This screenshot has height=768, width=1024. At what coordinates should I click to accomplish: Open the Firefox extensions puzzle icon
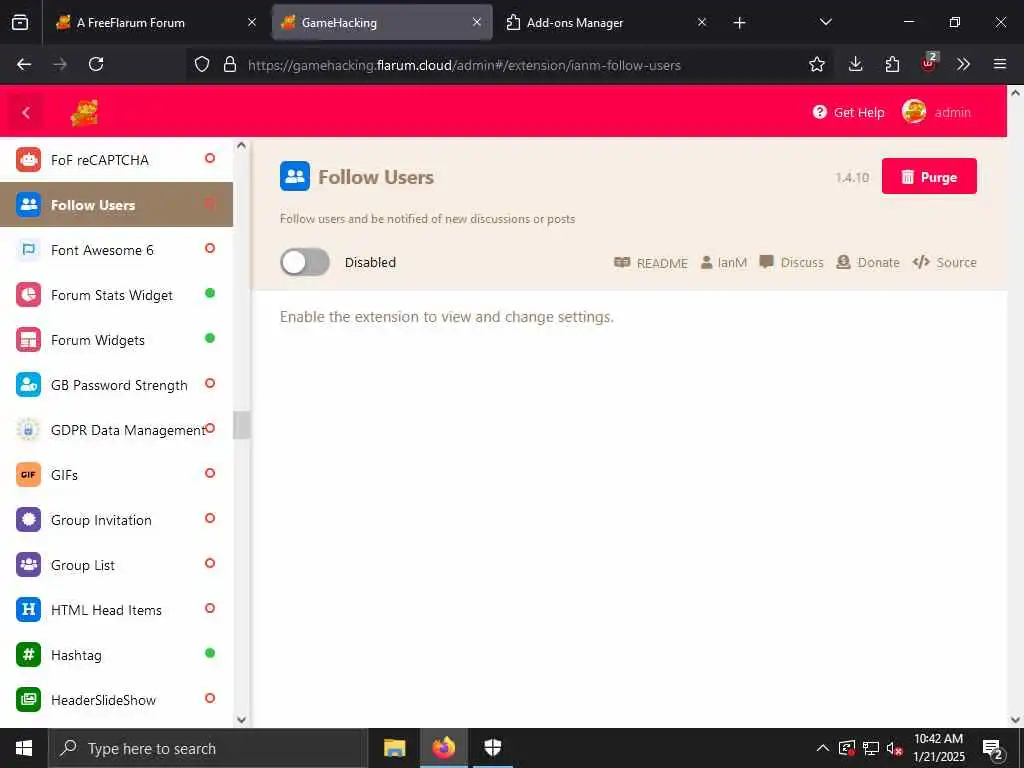tap(892, 64)
